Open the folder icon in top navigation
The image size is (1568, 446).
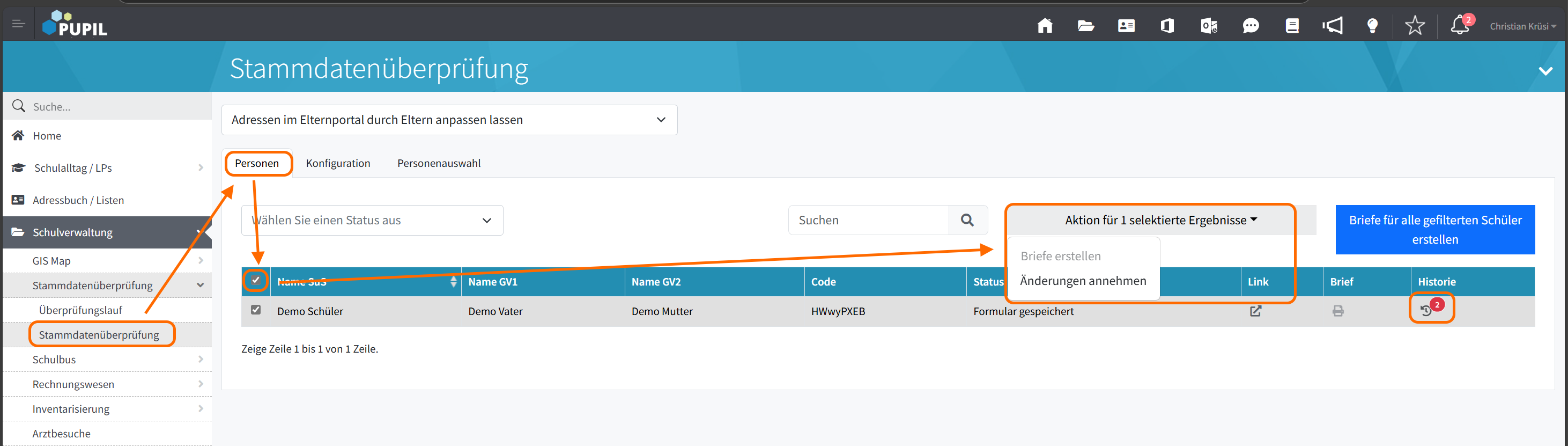(1085, 26)
